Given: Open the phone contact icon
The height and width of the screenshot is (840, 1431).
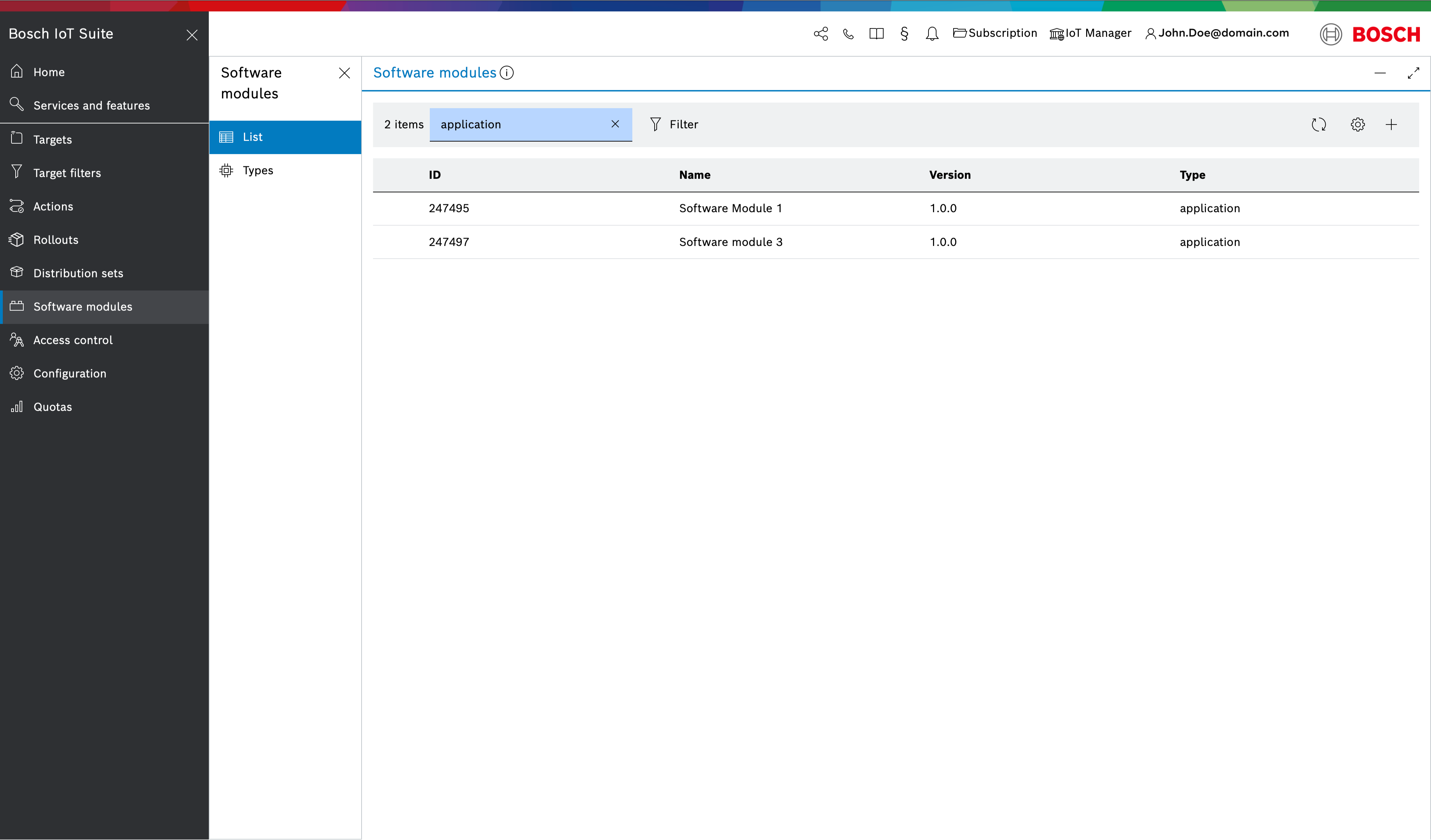Looking at the screenshot, I should click(x=848, y=33).
